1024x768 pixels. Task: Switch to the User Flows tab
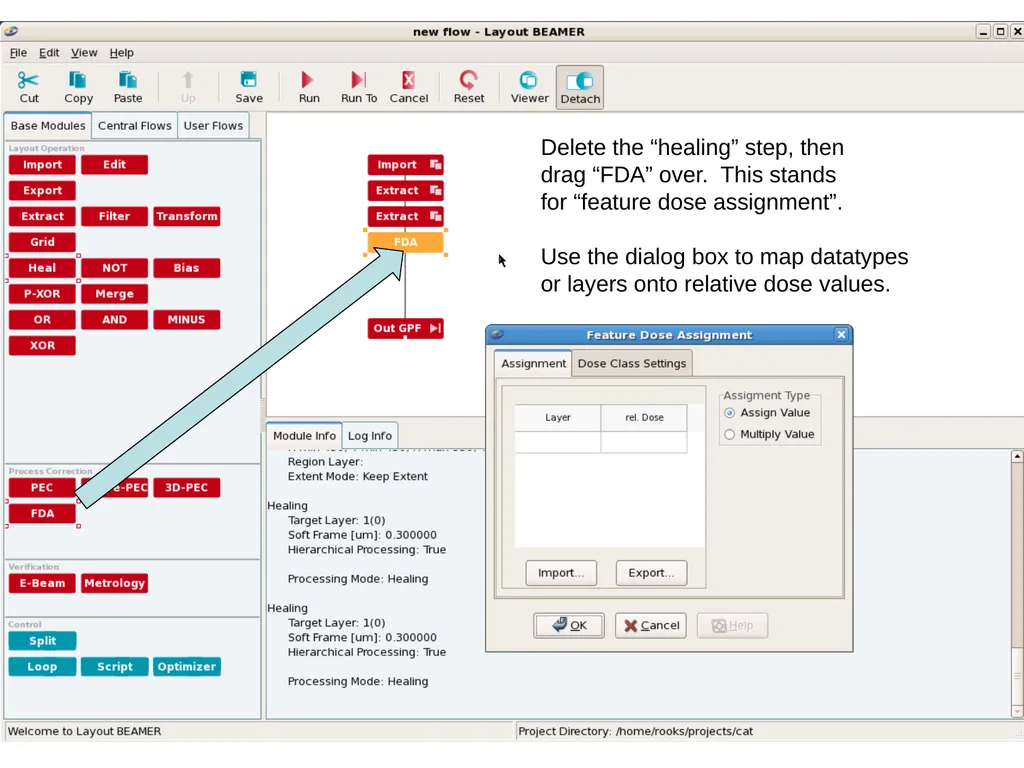click(213, 126)
